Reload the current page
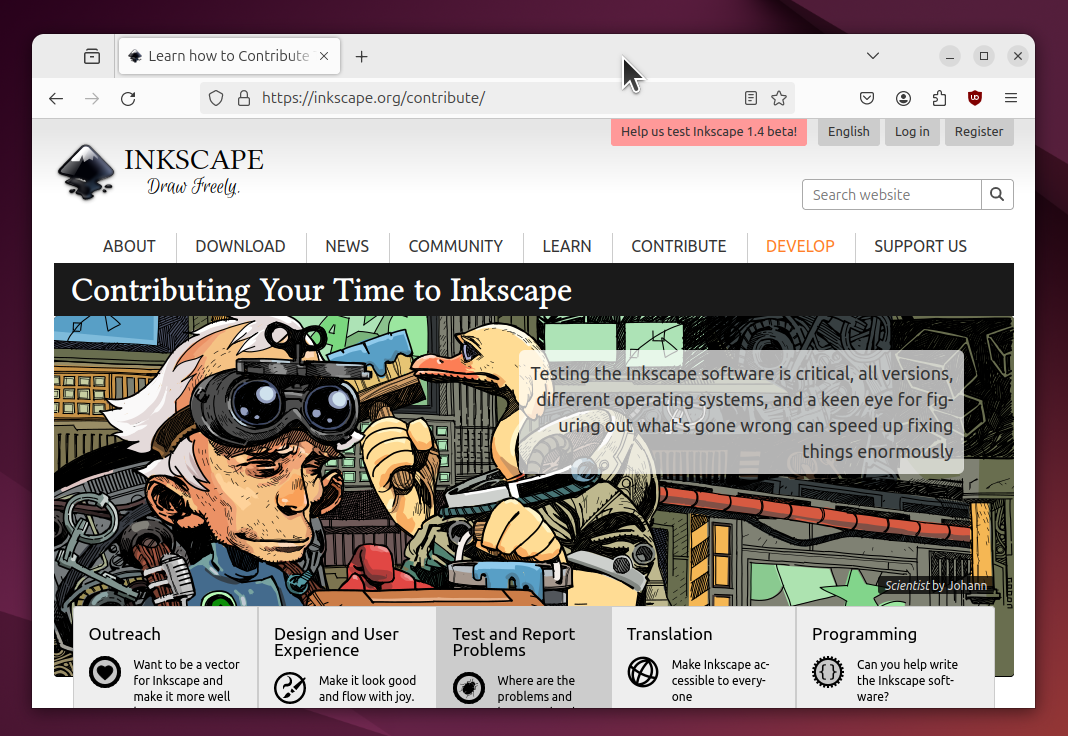Image resolution: width=1068 pixels, height=736 pixels. [x=128, y=98]
